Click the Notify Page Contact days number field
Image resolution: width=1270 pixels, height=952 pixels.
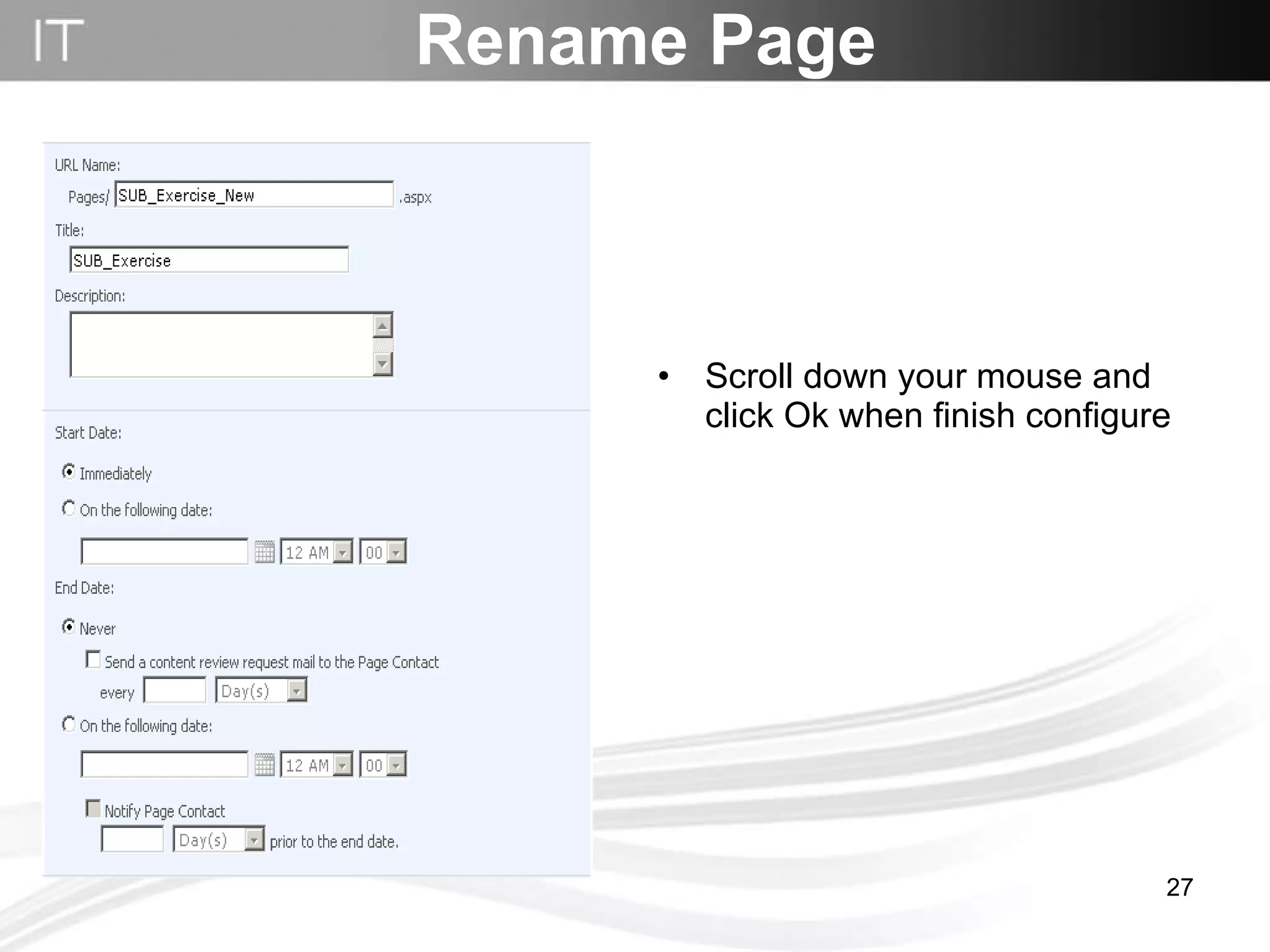point(133,839)
